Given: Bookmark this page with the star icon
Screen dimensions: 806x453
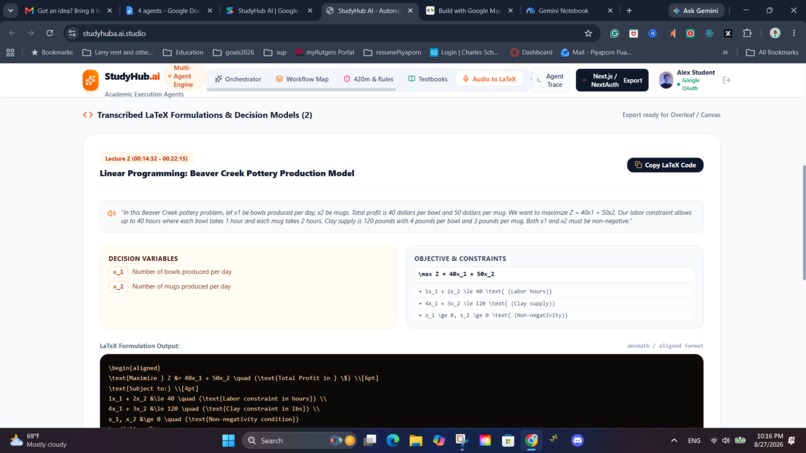Looking at the screenshot, I should (588, 33).
